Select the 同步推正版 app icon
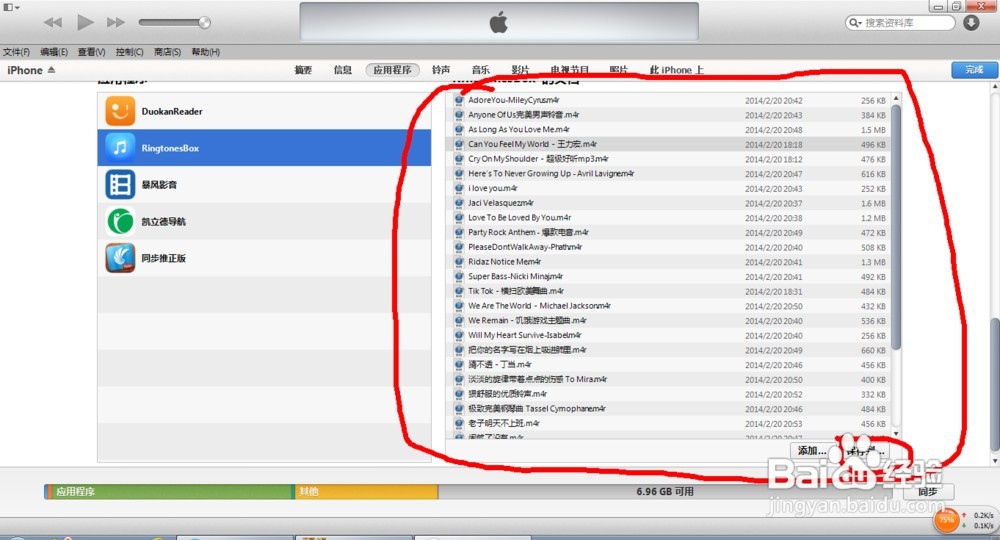The height and width of the screenshot is (540, 1000). tap(120, 258)
